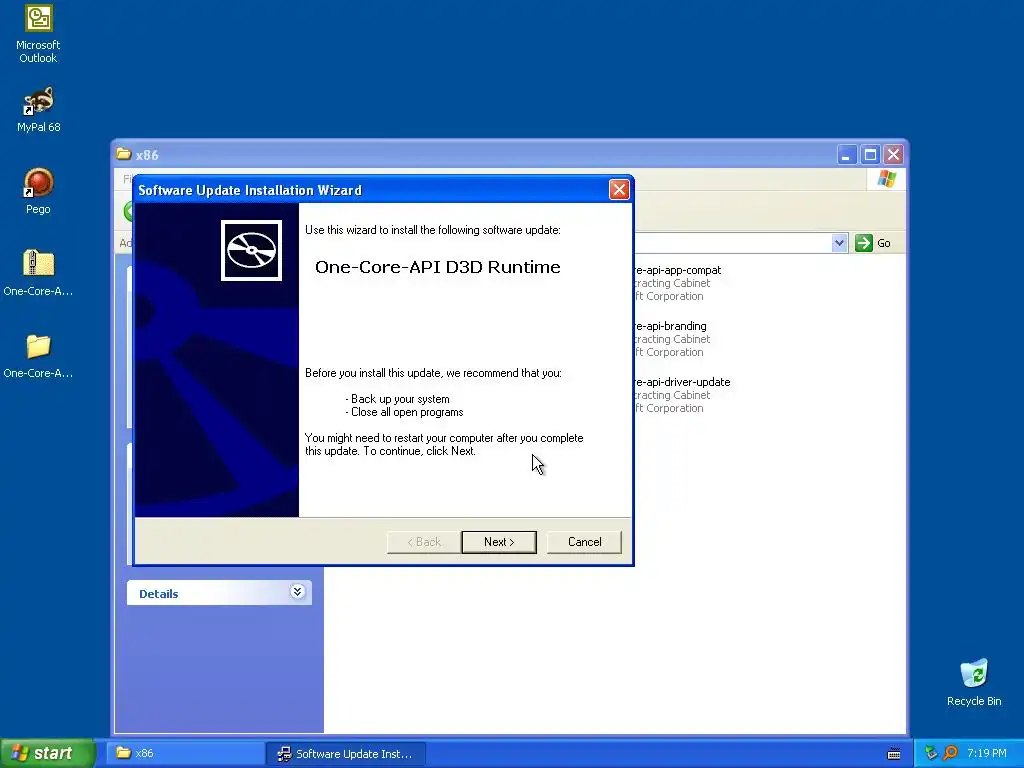Open the address bar dropdown arrow
The image size is (1024, 768).
(839, 243)
